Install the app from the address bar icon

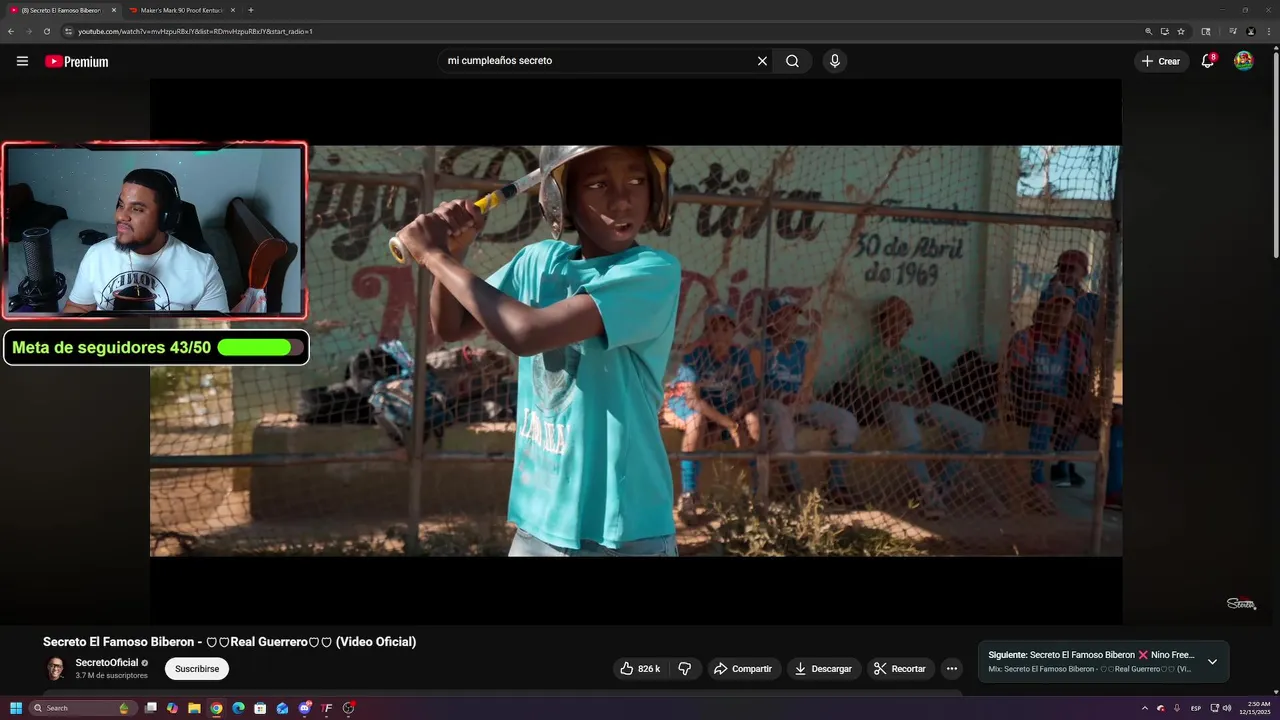pos(1164,31)
